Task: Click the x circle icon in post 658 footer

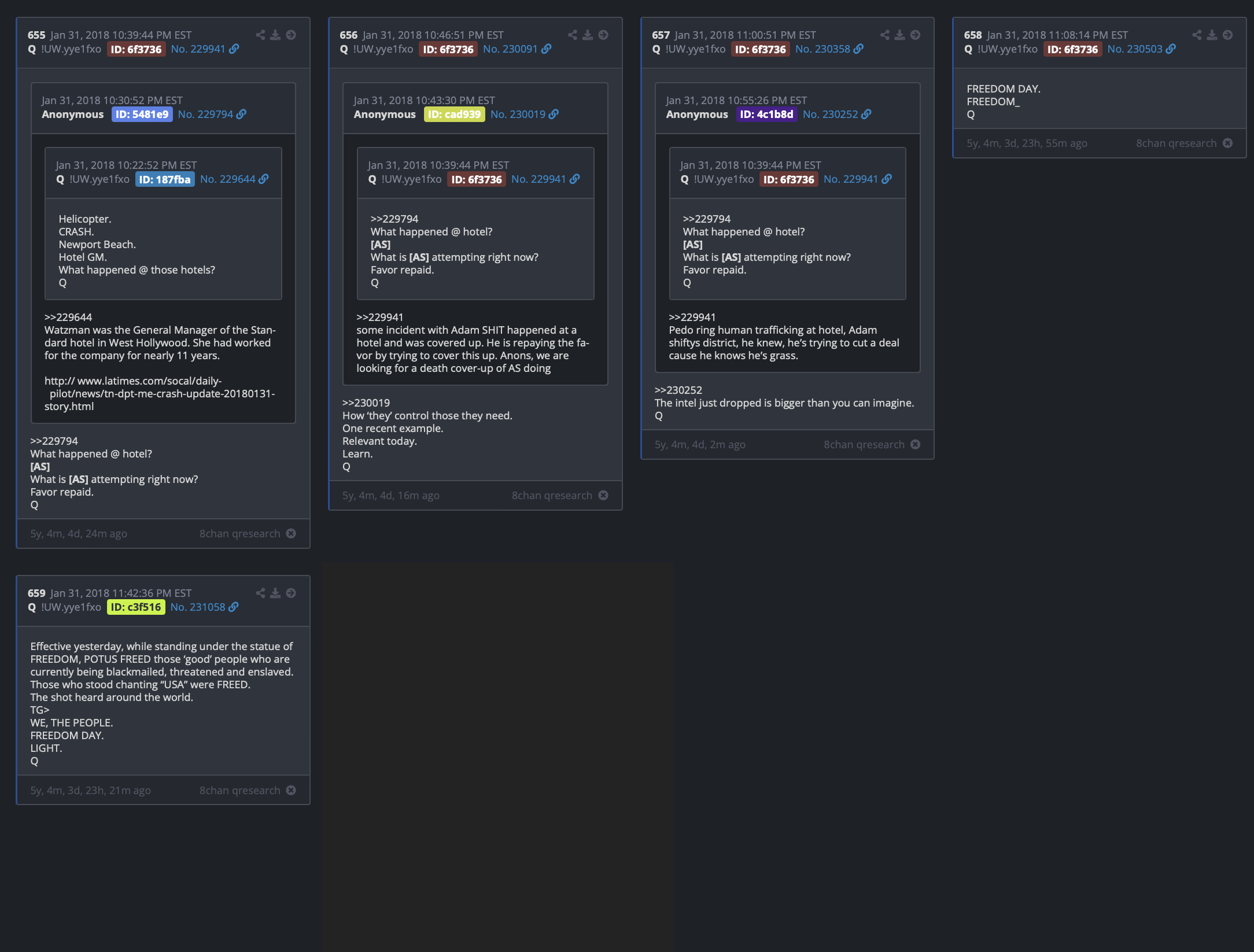Action: point(1227,143)
